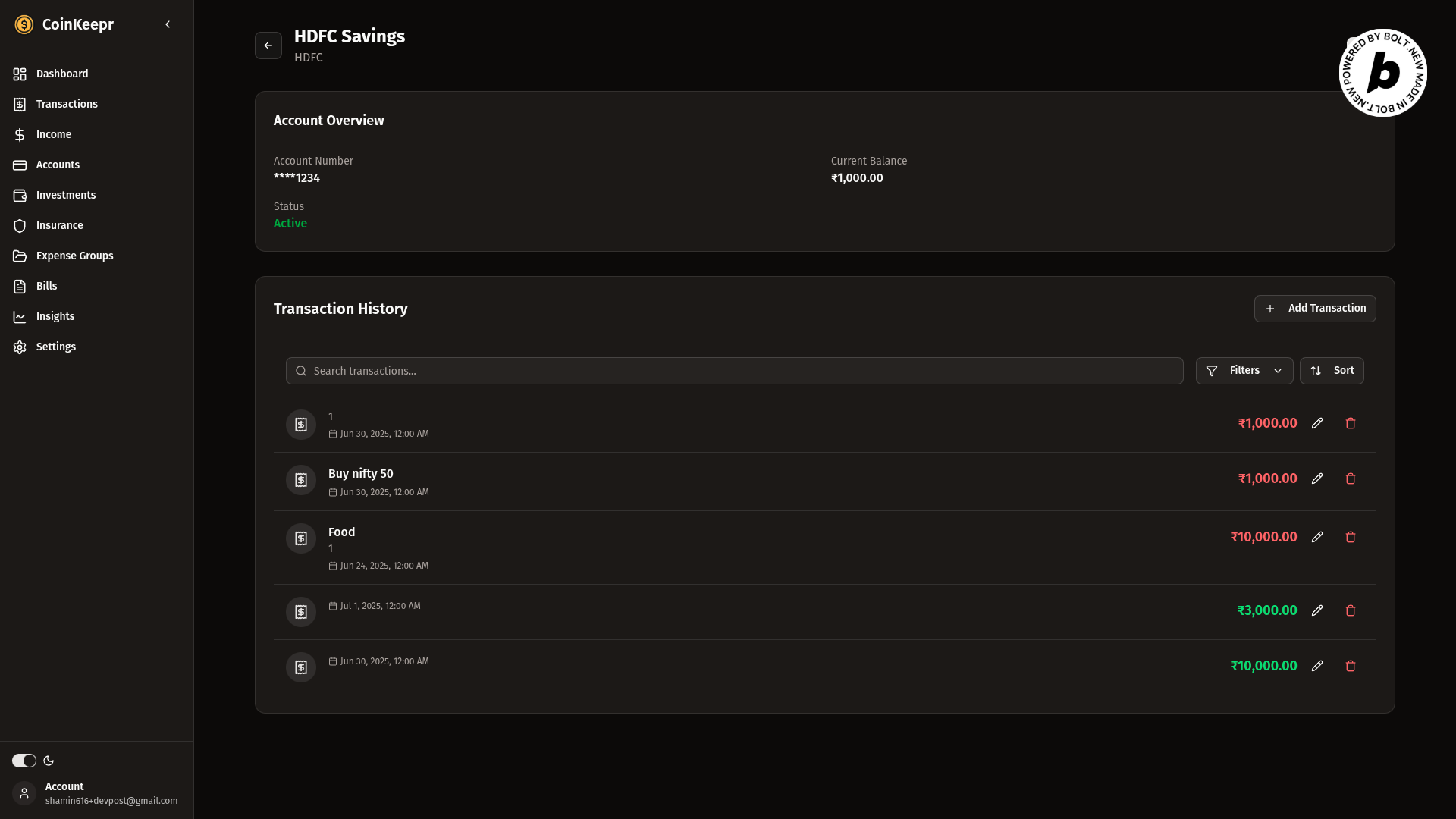Click the CoinKeepr coin logo
The image size is (1456, 819).
24,24
